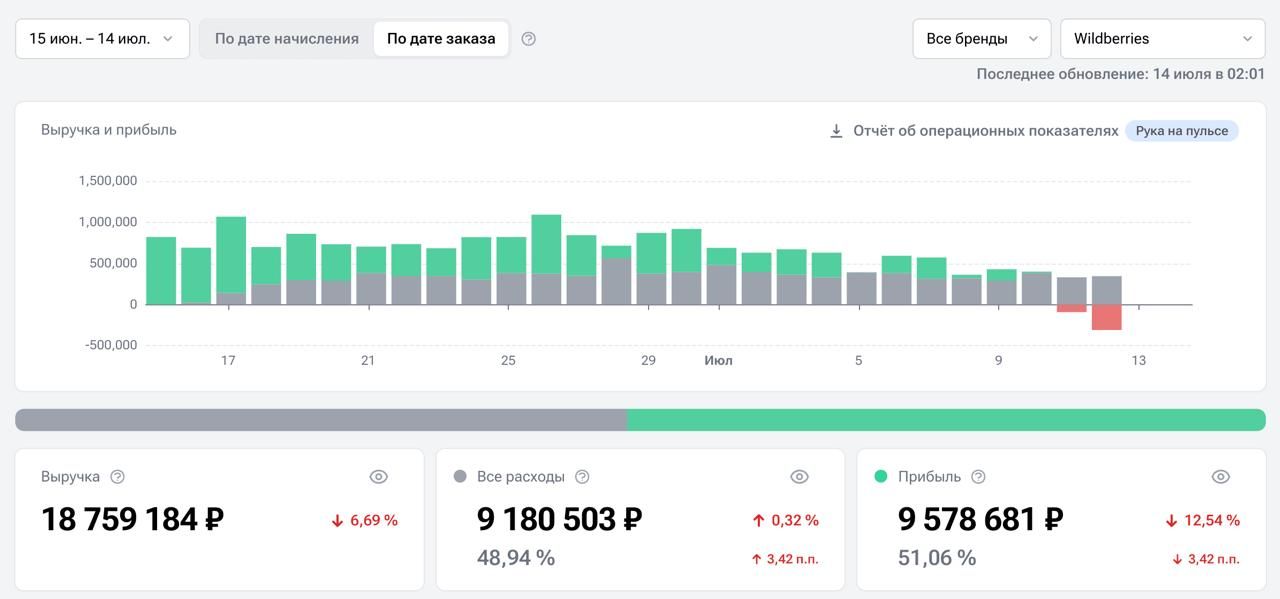Toggle visibility eye in Все расходы card
Screen dimensions: 1280x599
pos(799,477)
